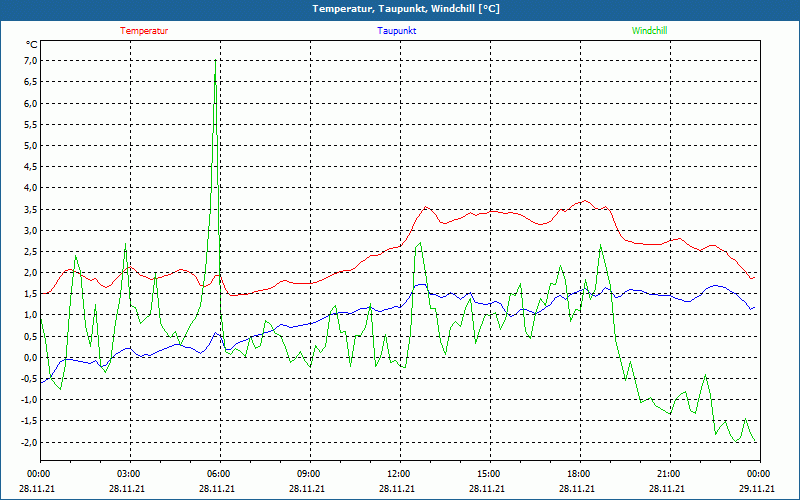Viewport: 800px width, 500px height.
Task: Click the 2,5 y-axis value
Action: tap(31, 252)
